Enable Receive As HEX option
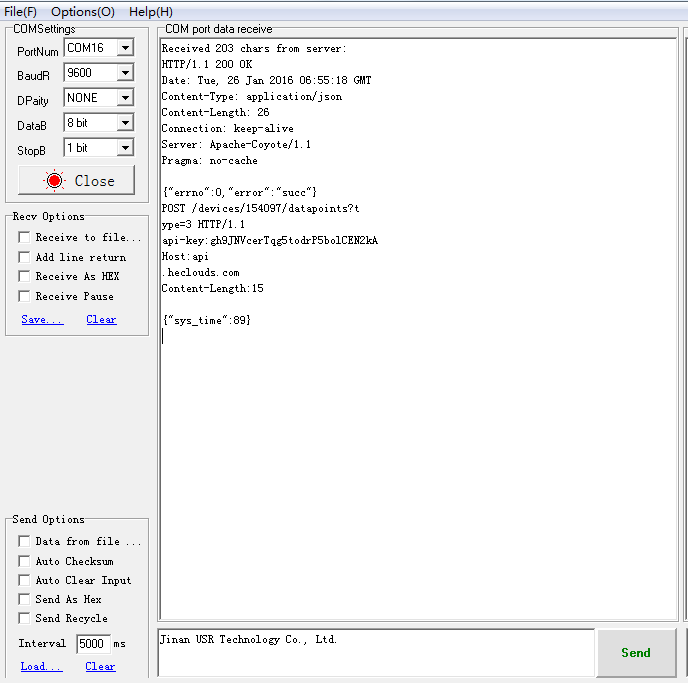 coord(24,277)
